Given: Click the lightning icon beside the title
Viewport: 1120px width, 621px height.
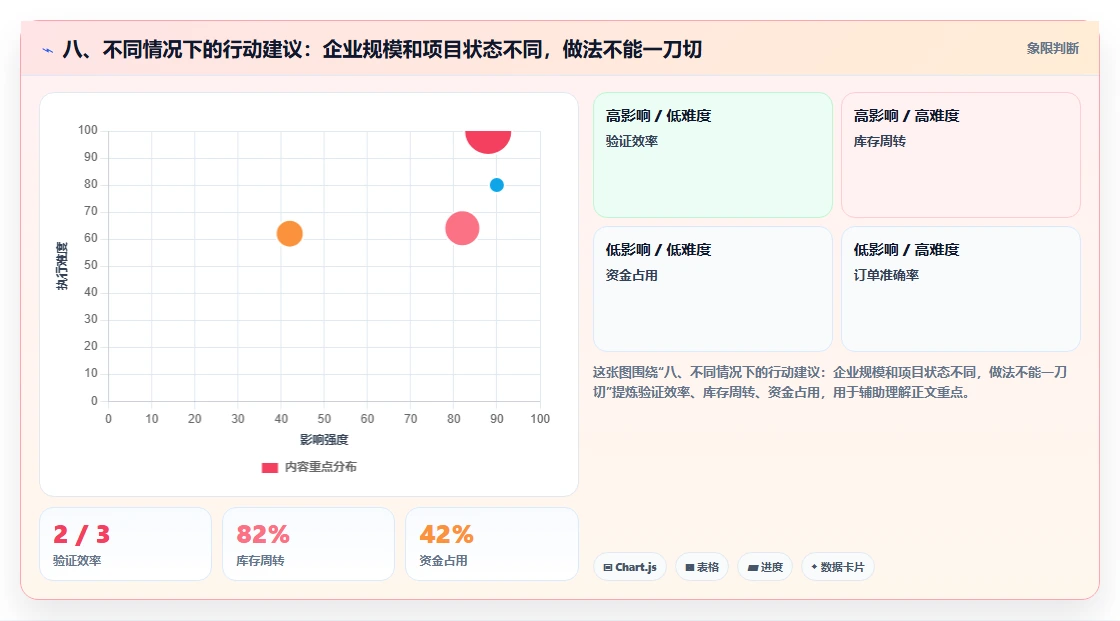Looking at the screenshot, I should click(48, 50).
